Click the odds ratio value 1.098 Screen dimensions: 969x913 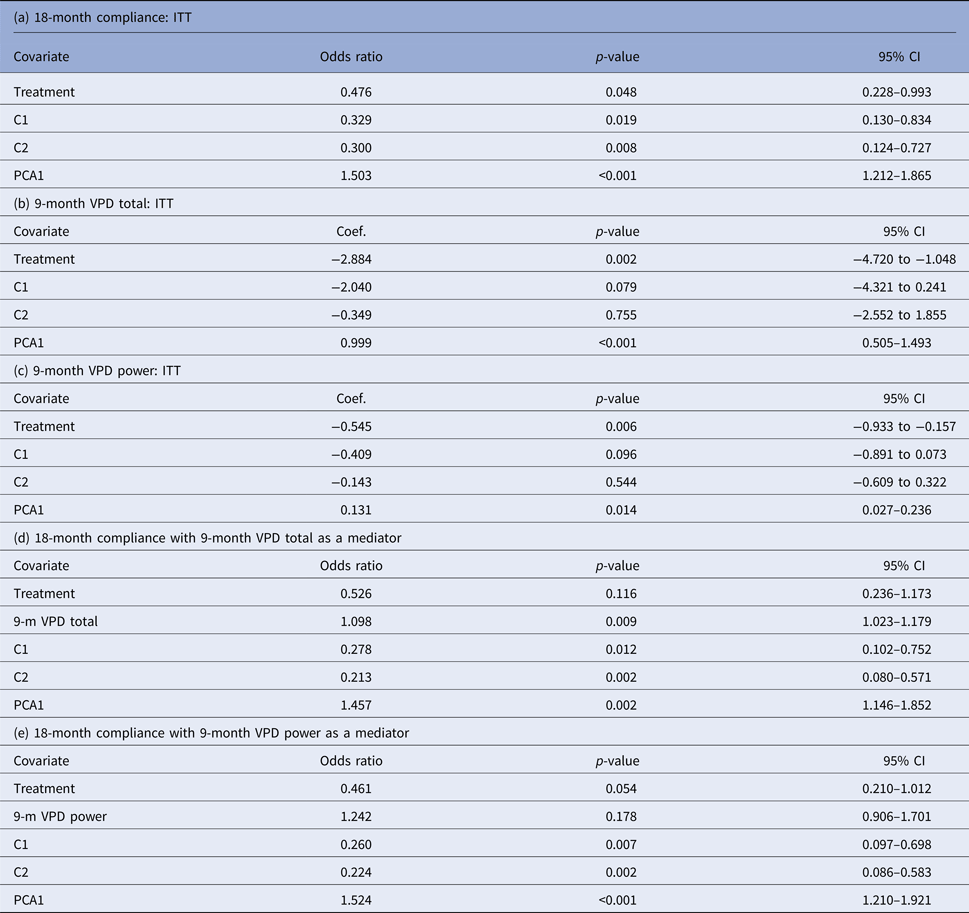pyautogui.click(x=350, y=621)
